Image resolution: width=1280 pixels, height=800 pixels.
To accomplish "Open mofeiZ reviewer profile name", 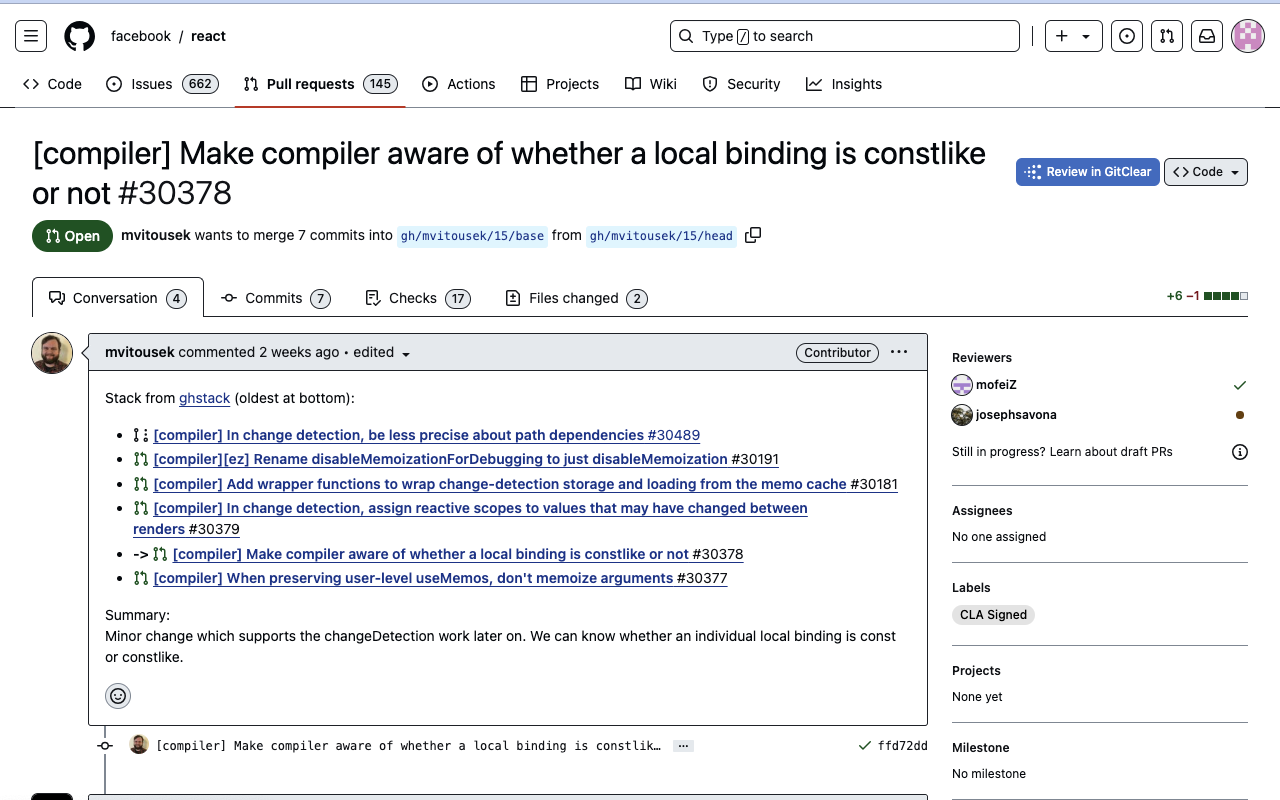I will (x=996, y=385).
